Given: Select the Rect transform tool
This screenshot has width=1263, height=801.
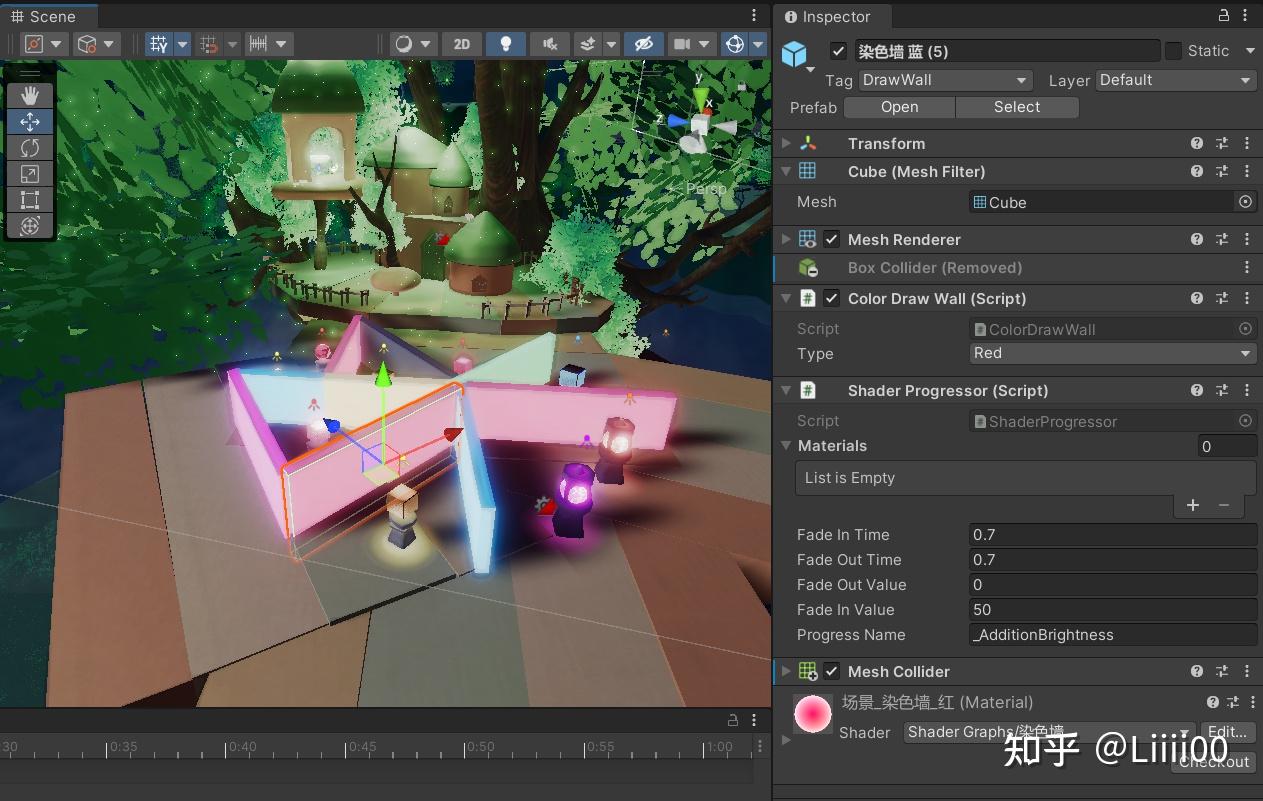Looking at the screenshot, I should [x=30, y=200].
